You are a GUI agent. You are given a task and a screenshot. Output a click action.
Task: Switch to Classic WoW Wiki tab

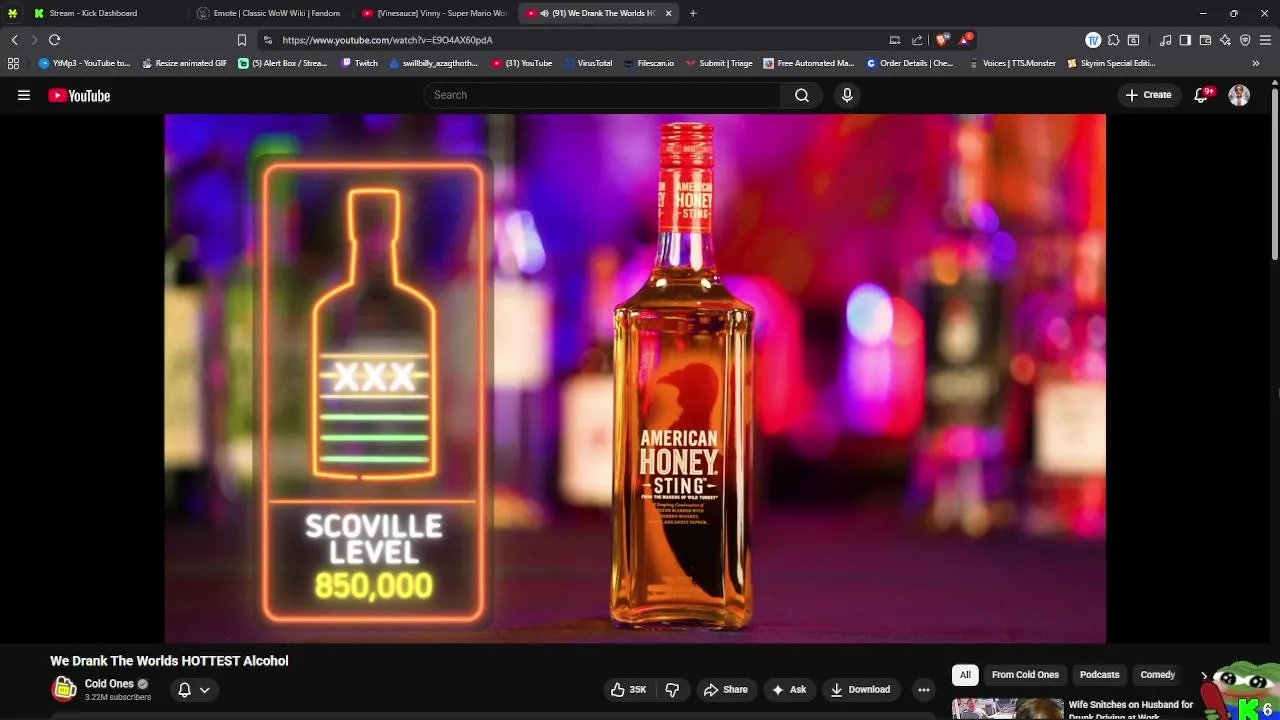click(270, 13)
